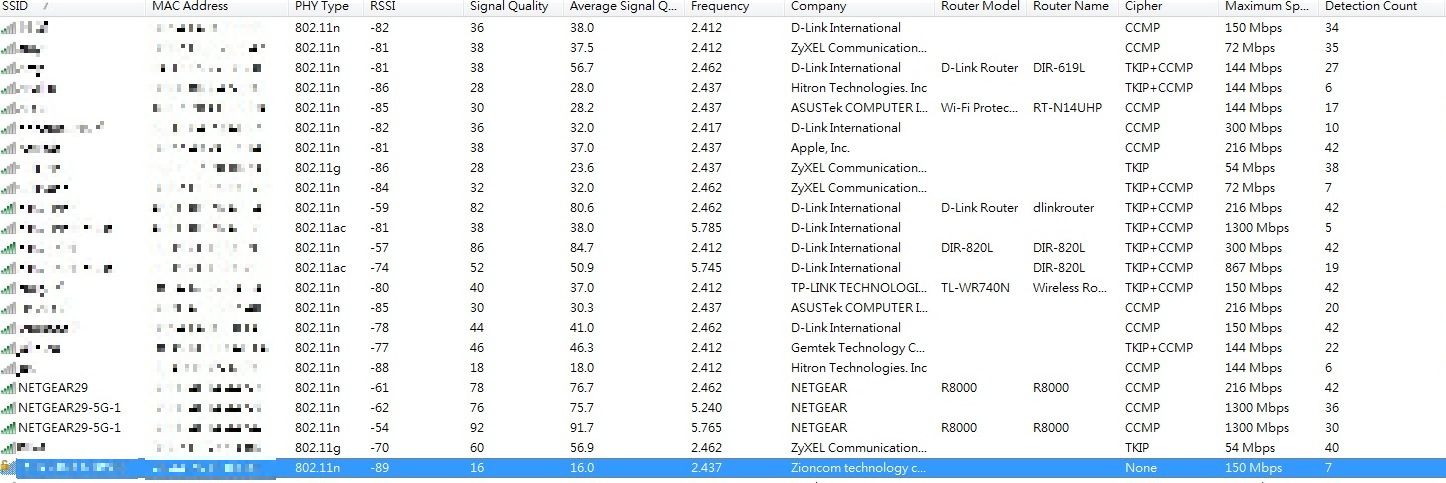Click the dlinkrouter router name cell
Image resolution: width=1446 pixels, height=483 pixels.
coord(1063,208)
